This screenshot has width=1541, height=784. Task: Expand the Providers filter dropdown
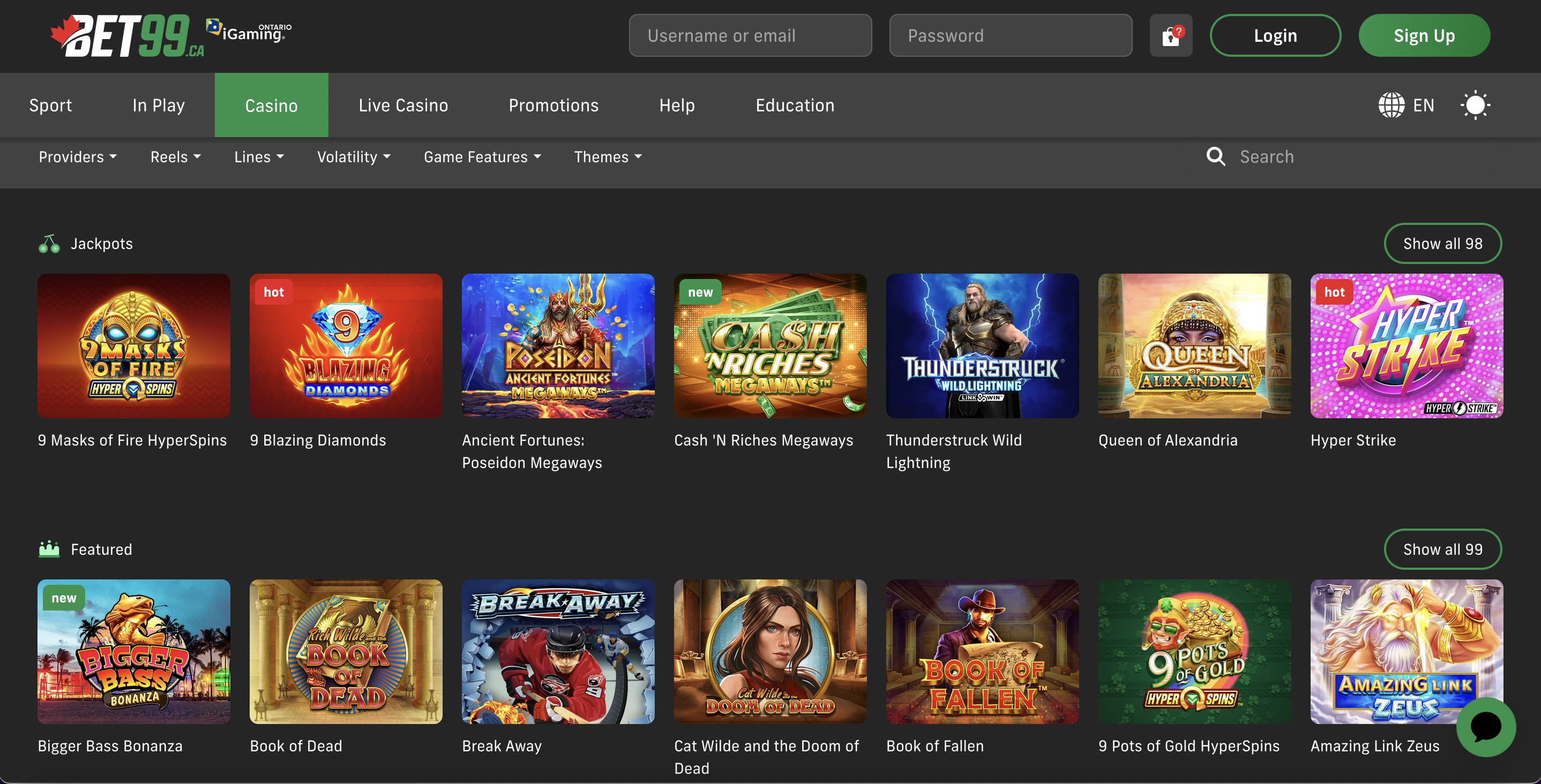pos(78,157)
